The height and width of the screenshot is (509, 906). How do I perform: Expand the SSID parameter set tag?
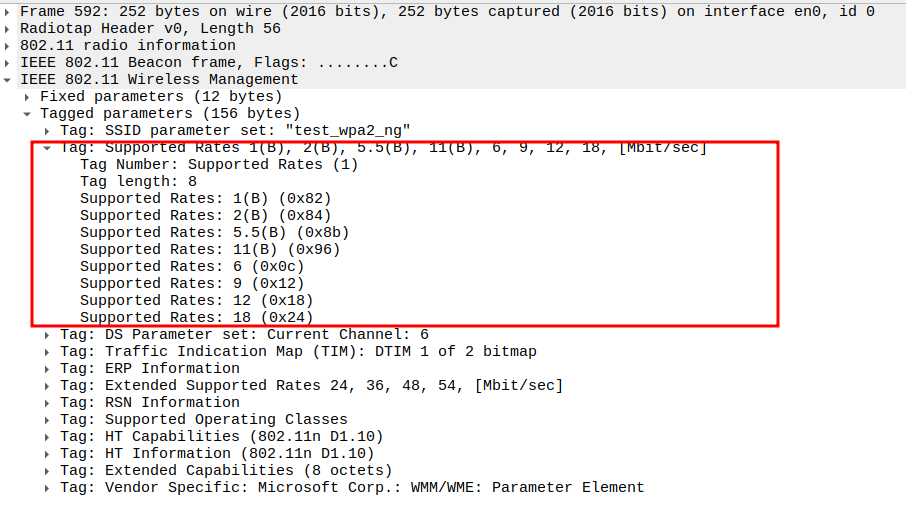48,131
